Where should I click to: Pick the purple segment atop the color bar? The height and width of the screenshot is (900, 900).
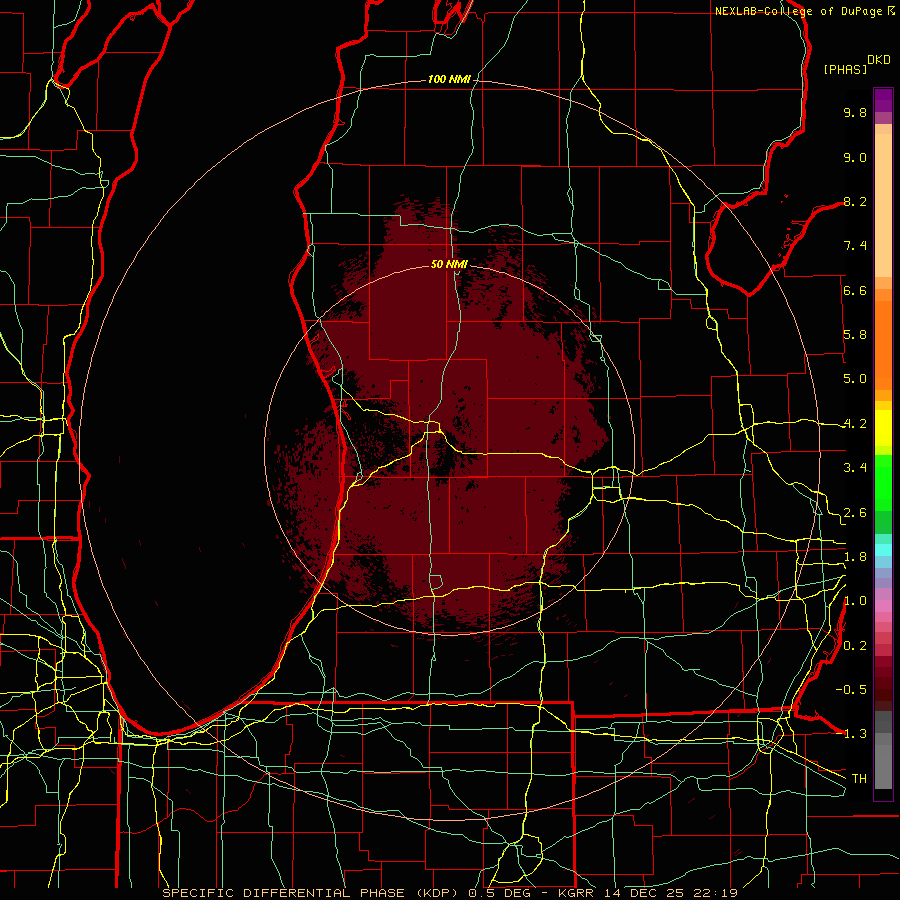883,100
